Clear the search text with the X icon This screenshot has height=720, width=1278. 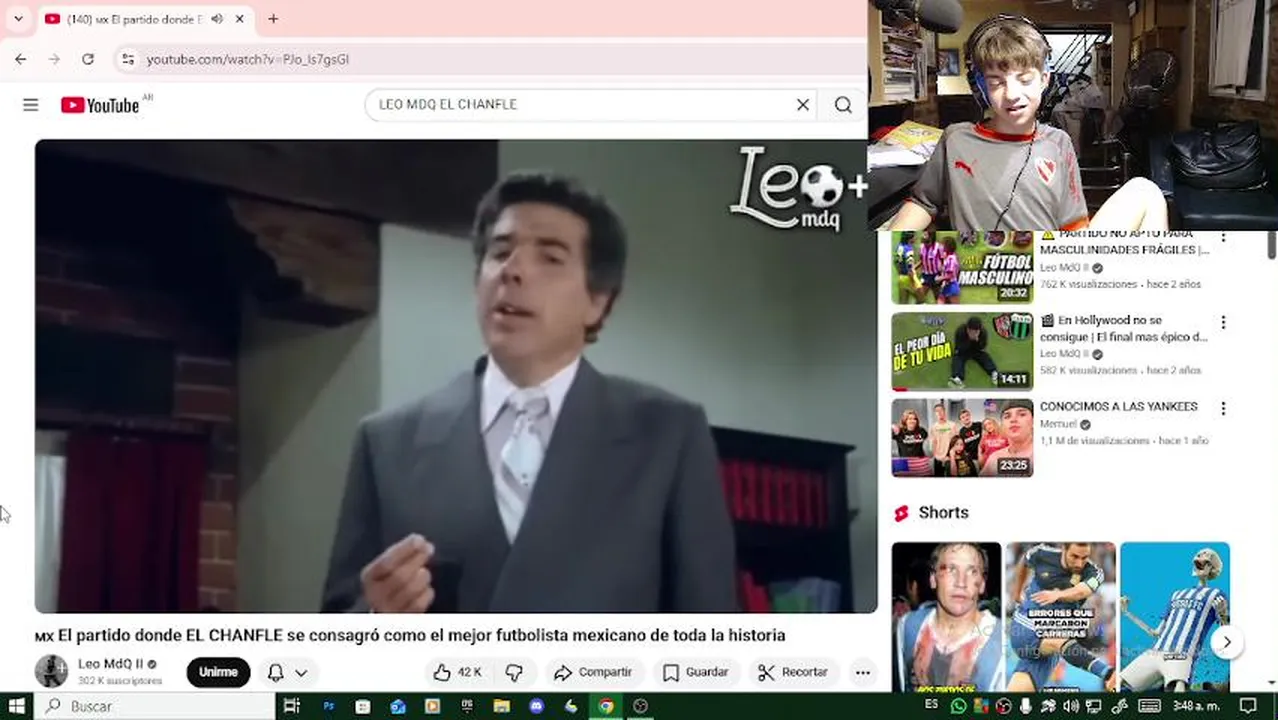click(x=802, y=104)
